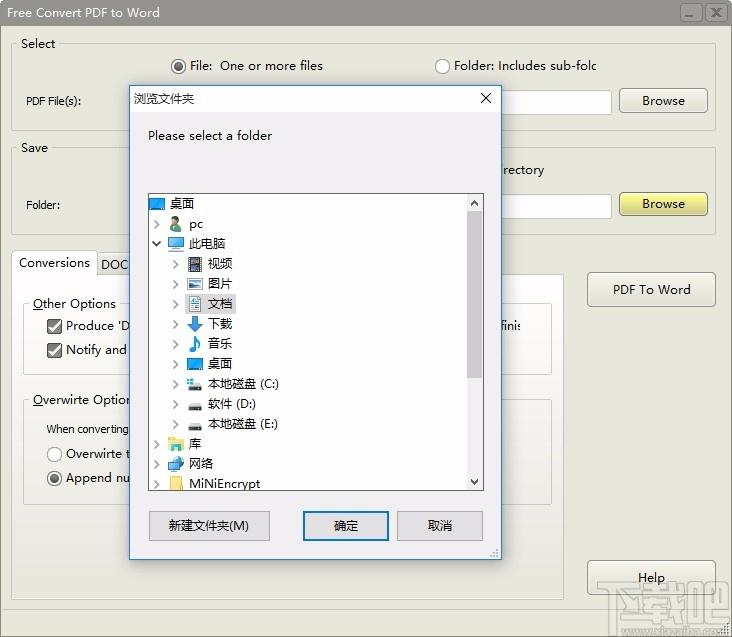Select the MiNiEncrypt folder label

tap(225, 483)
